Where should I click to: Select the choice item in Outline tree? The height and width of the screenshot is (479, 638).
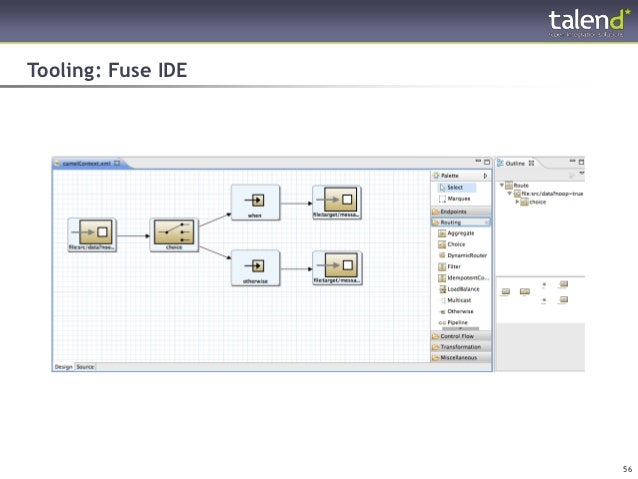pos(533,202)
